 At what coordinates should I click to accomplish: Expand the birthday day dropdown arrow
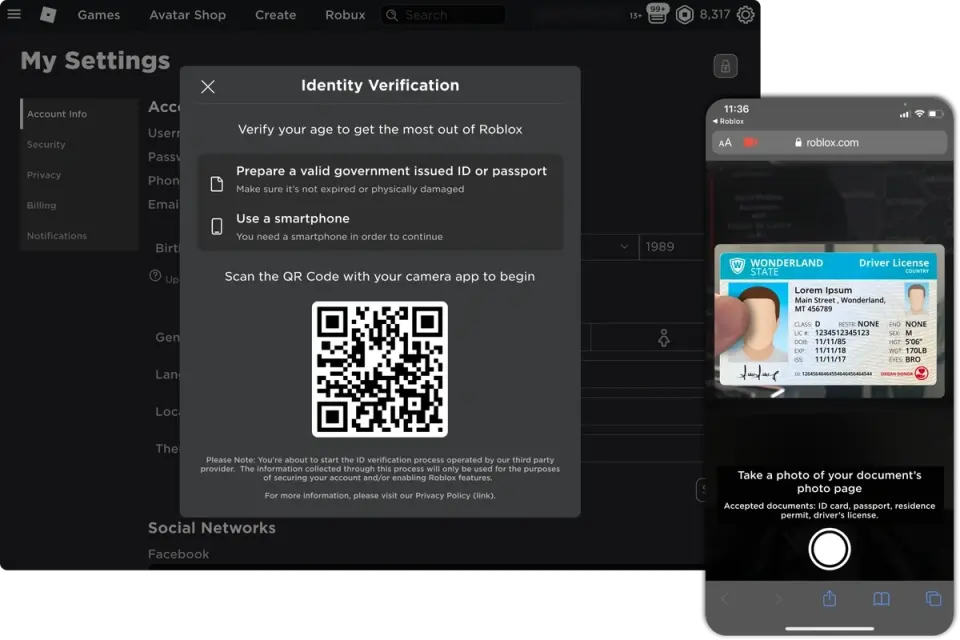point(624,246)
